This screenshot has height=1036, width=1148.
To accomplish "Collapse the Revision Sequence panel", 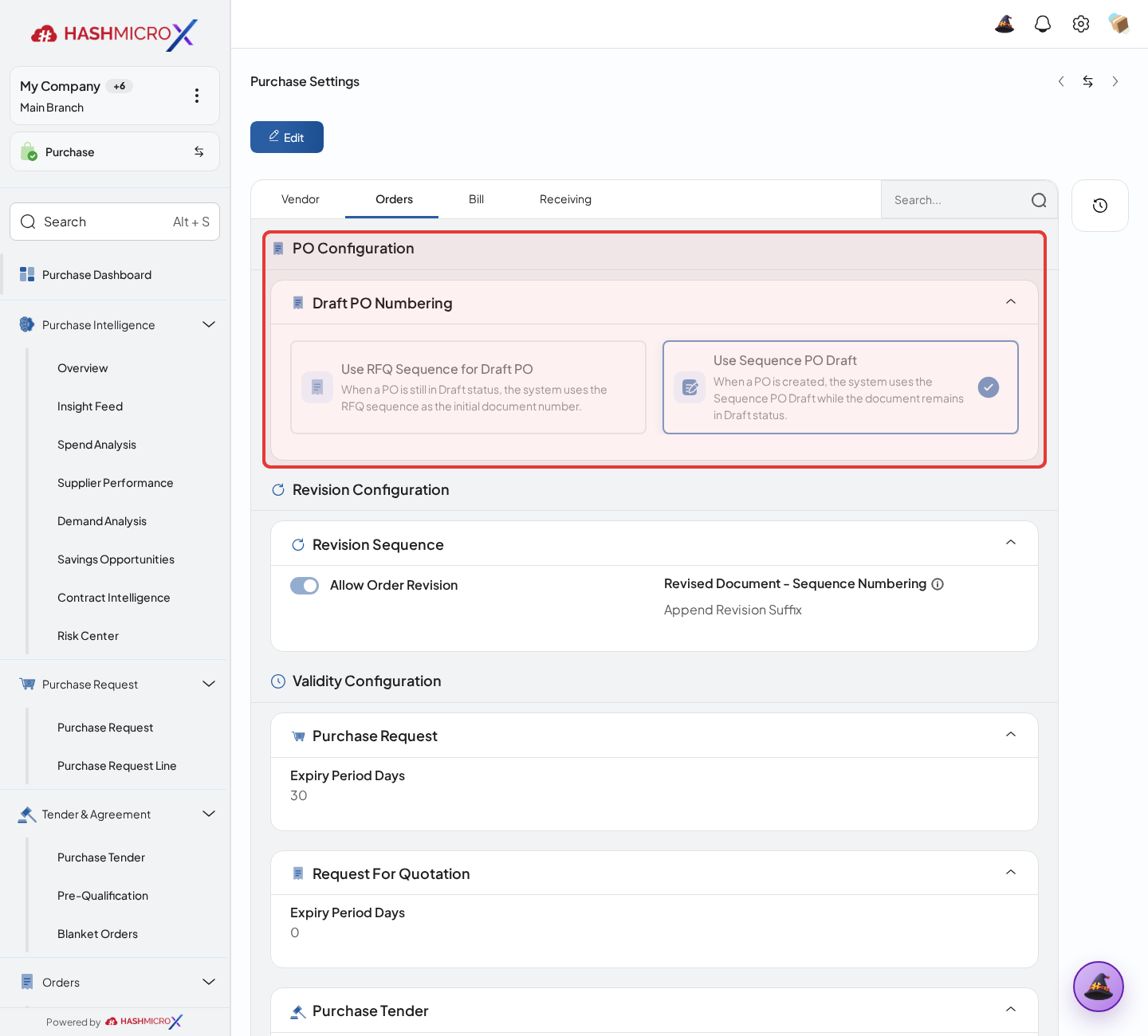I will point(1011,543).
